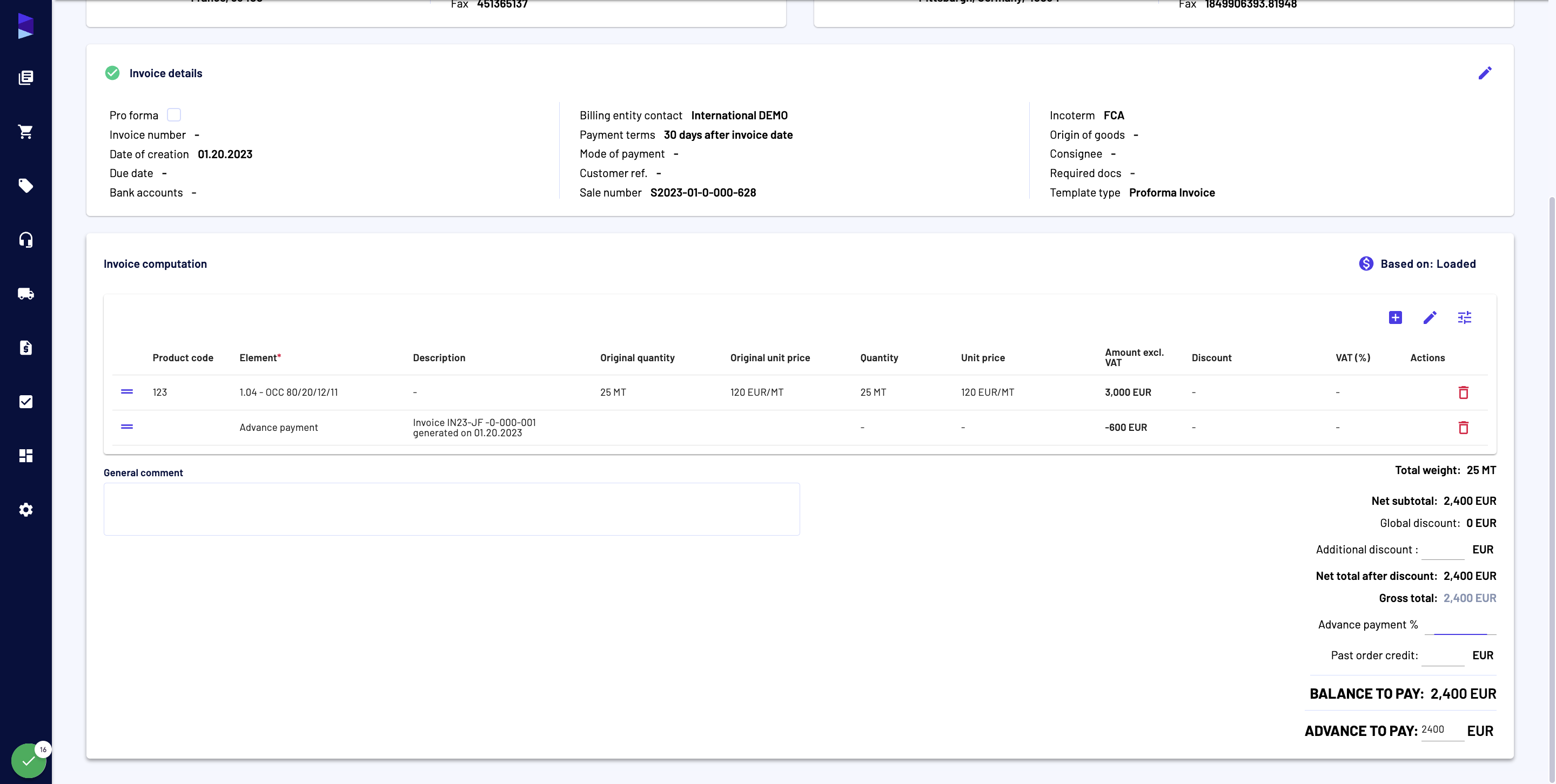Click the app logo in the sidebar
The image size is (1556, 784).
pos(25,26)
